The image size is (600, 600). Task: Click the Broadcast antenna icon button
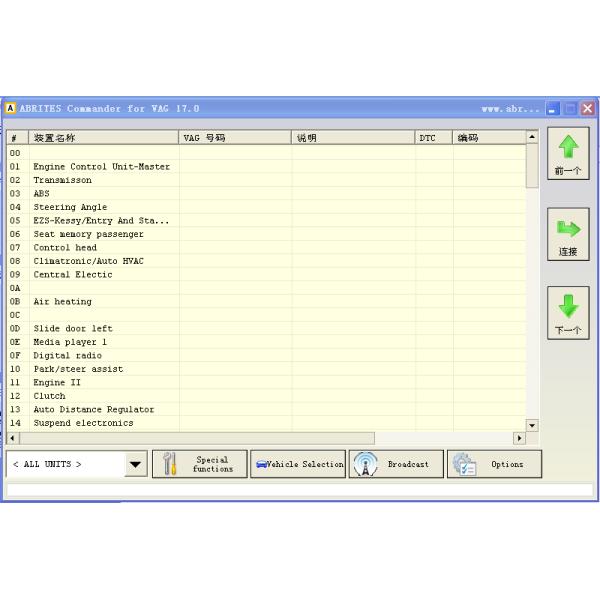[x=396, y=464]
